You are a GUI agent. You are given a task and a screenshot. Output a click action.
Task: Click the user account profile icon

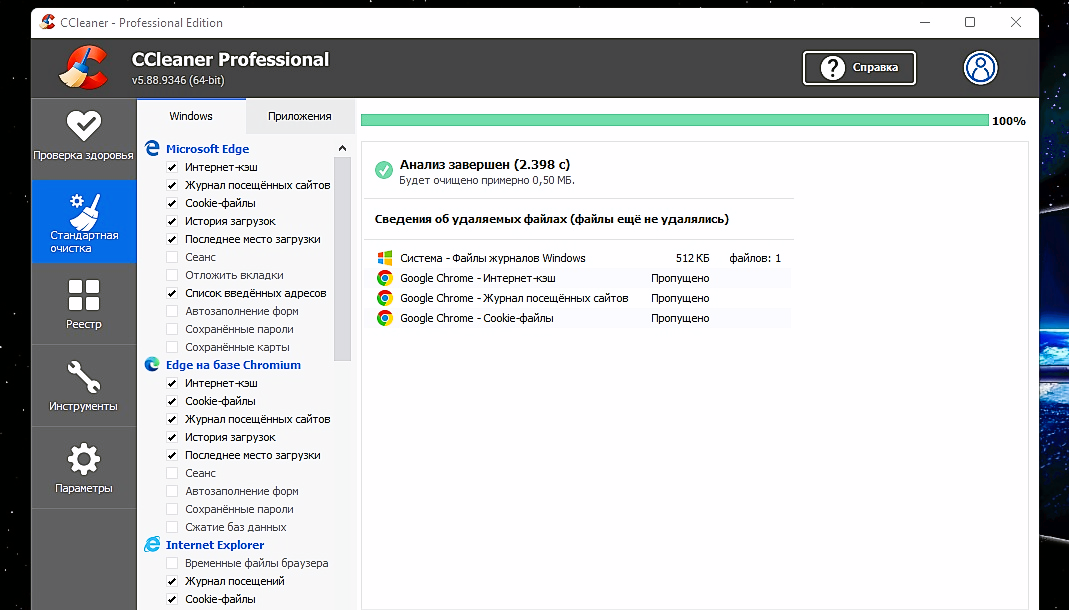981,67
